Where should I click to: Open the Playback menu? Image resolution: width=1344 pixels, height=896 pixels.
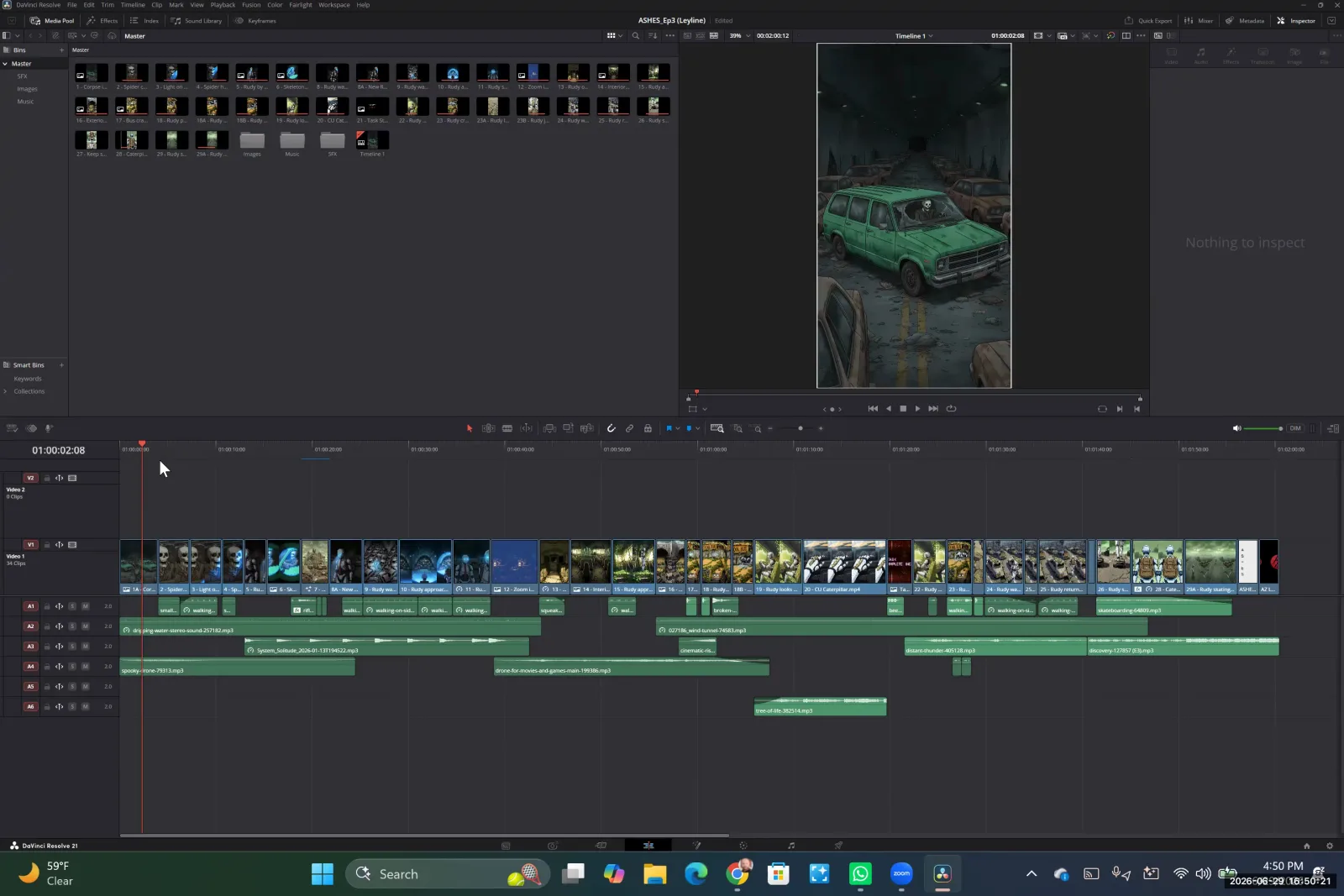coord(223,5)
